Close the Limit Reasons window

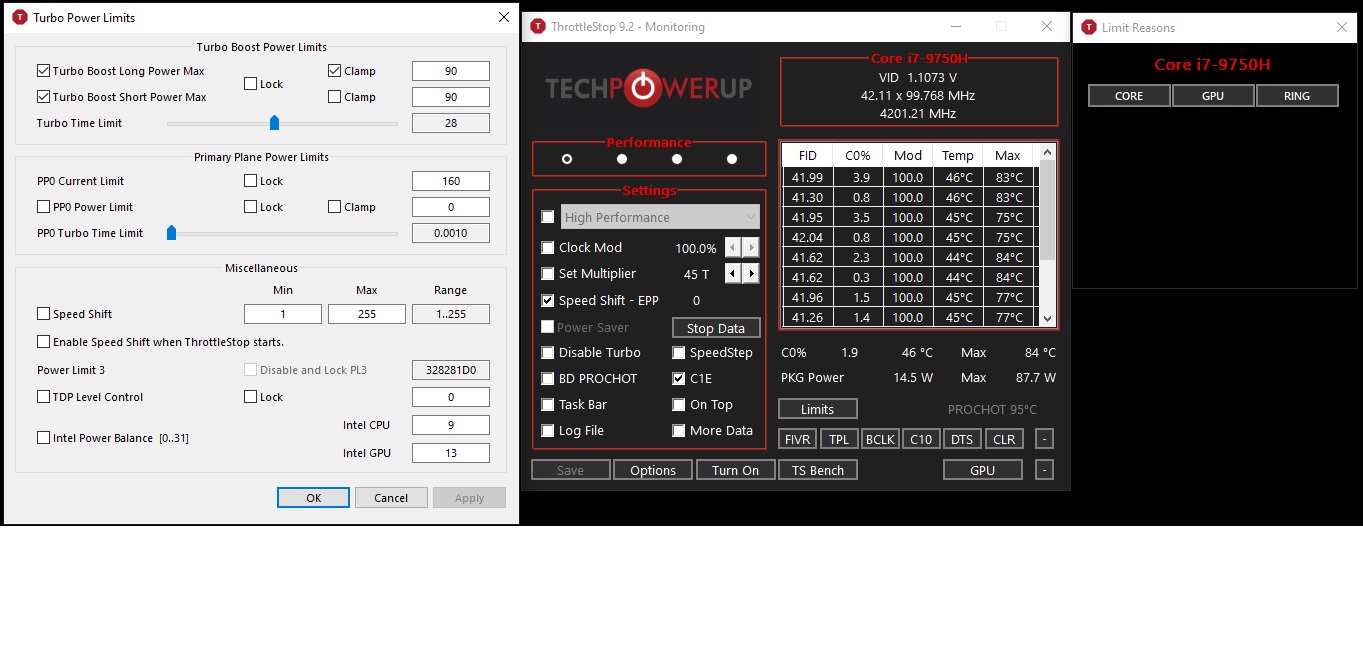point(1342,28)
